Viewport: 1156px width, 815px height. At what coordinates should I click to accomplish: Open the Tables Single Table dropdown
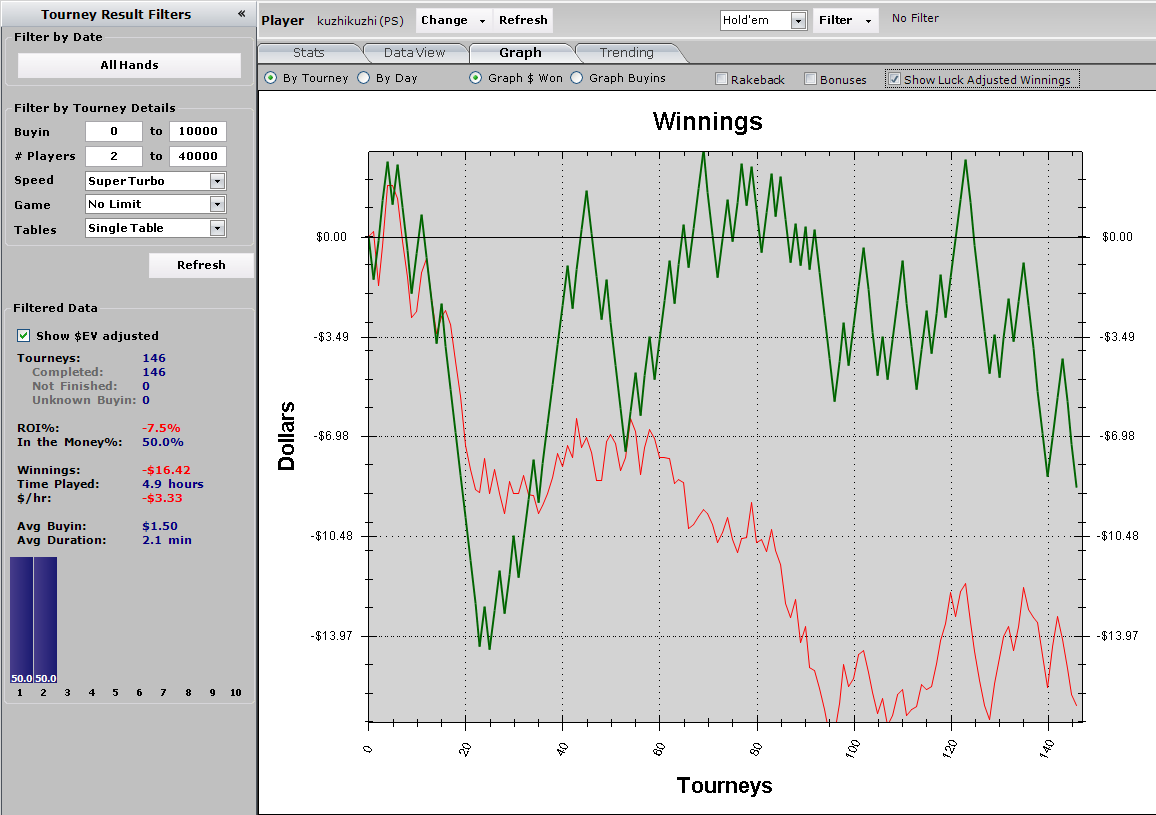(217, 228)
